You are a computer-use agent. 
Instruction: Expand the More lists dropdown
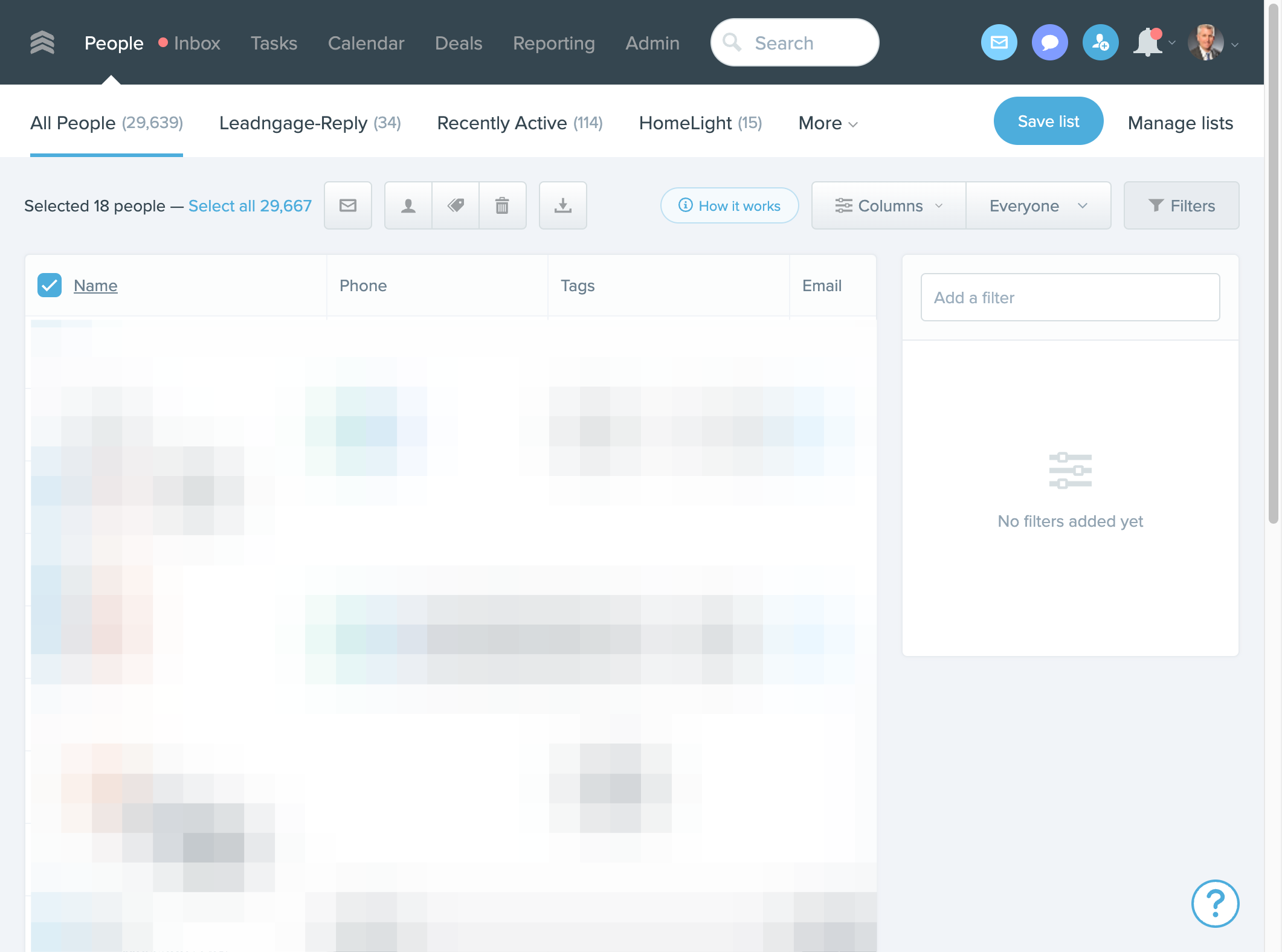tap(828, 123)
